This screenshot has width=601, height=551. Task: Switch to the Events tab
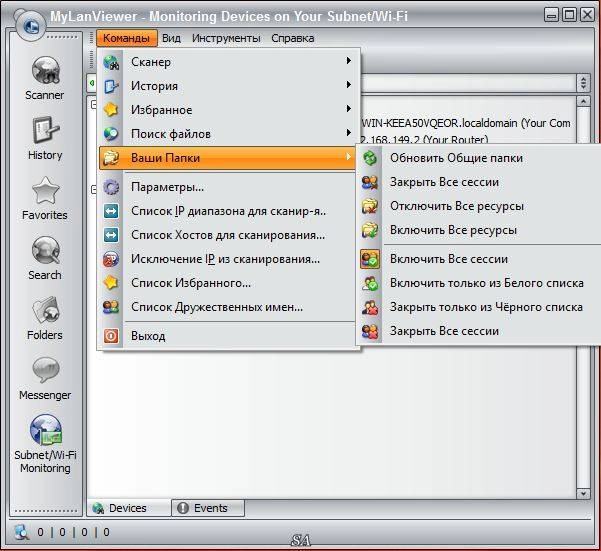click(x=208, y=508)
